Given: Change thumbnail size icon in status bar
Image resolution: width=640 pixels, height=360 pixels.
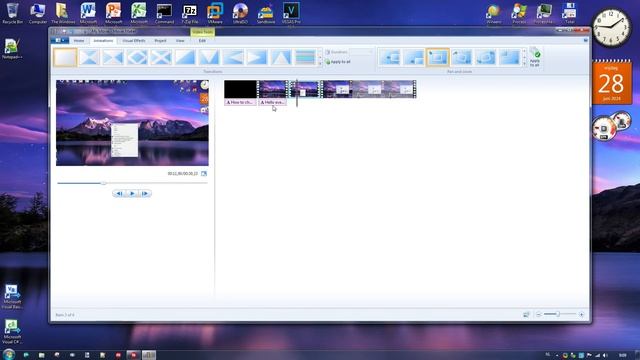Looking at the screenshot, I should point(526,314).
